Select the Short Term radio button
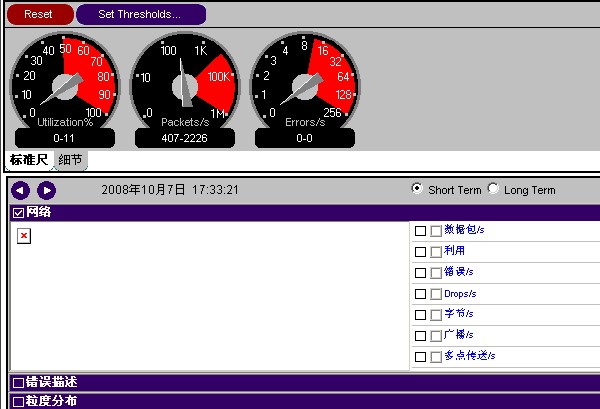Screen dimensions: 600x409 tap(418, 189)
